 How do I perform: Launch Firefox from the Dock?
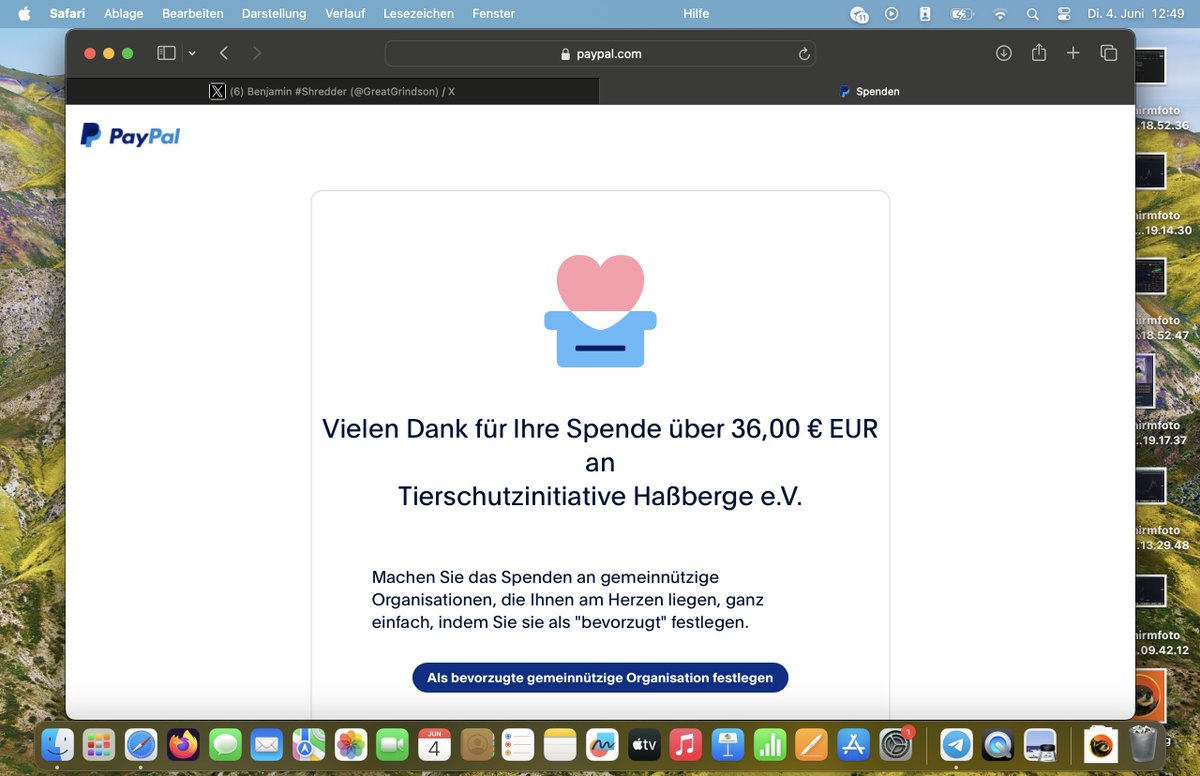tap(183, 744)
